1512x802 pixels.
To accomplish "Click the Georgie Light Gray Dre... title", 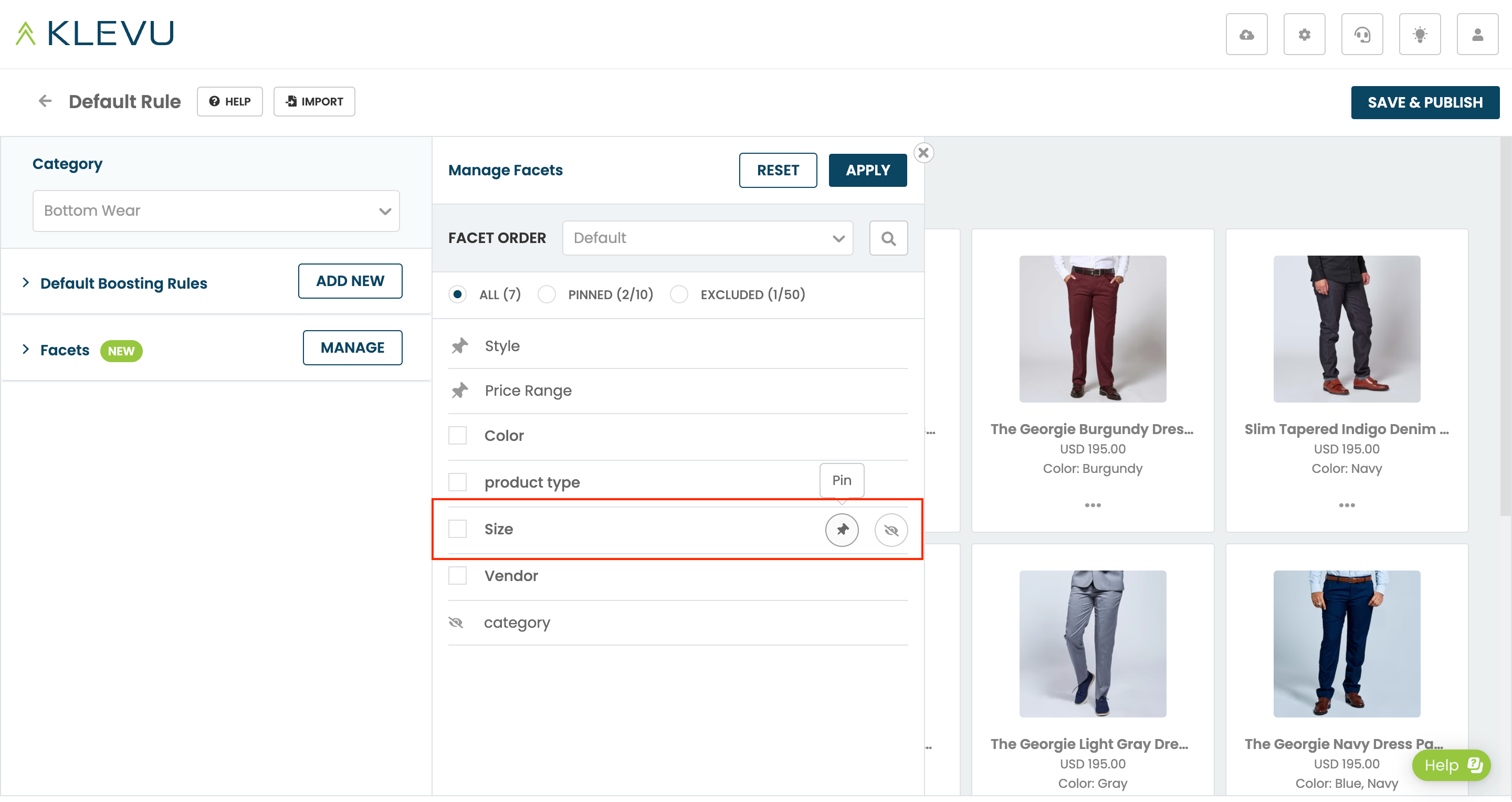I will (x=1089, y=744).
